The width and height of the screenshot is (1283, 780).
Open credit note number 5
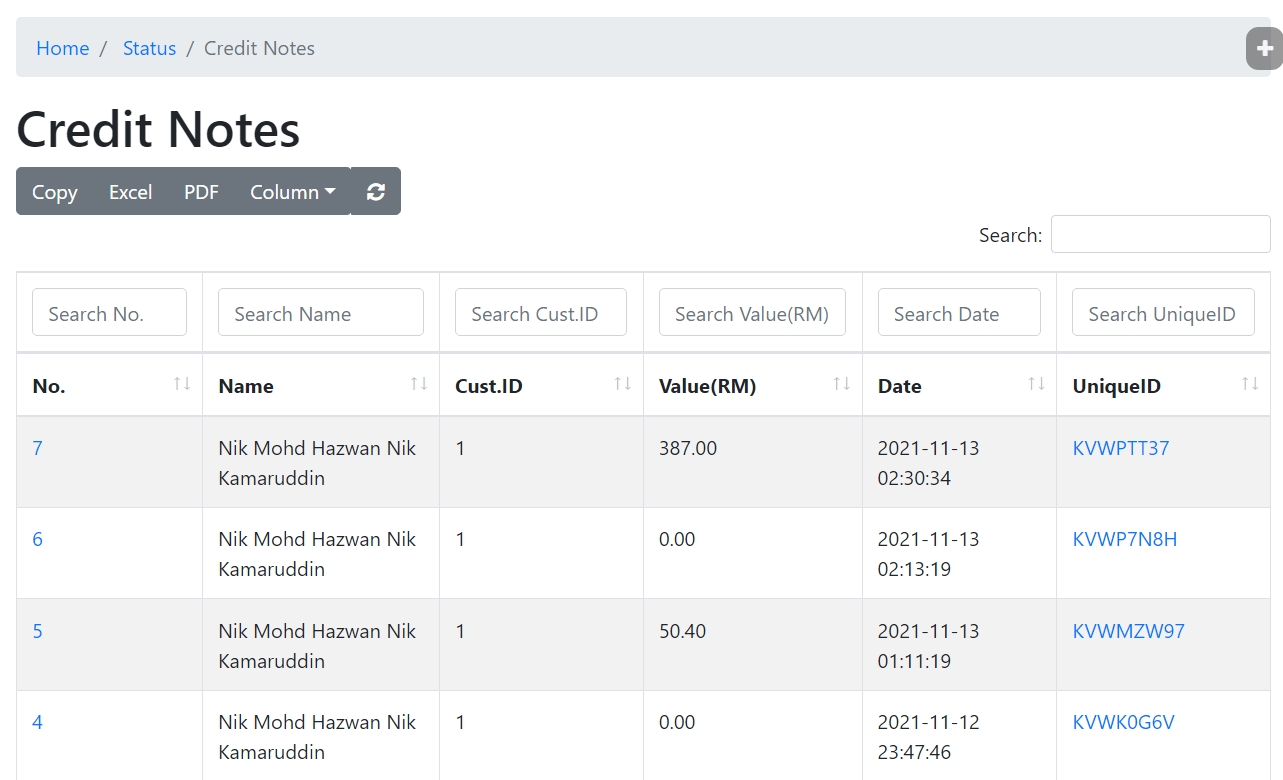click(38, 631)
